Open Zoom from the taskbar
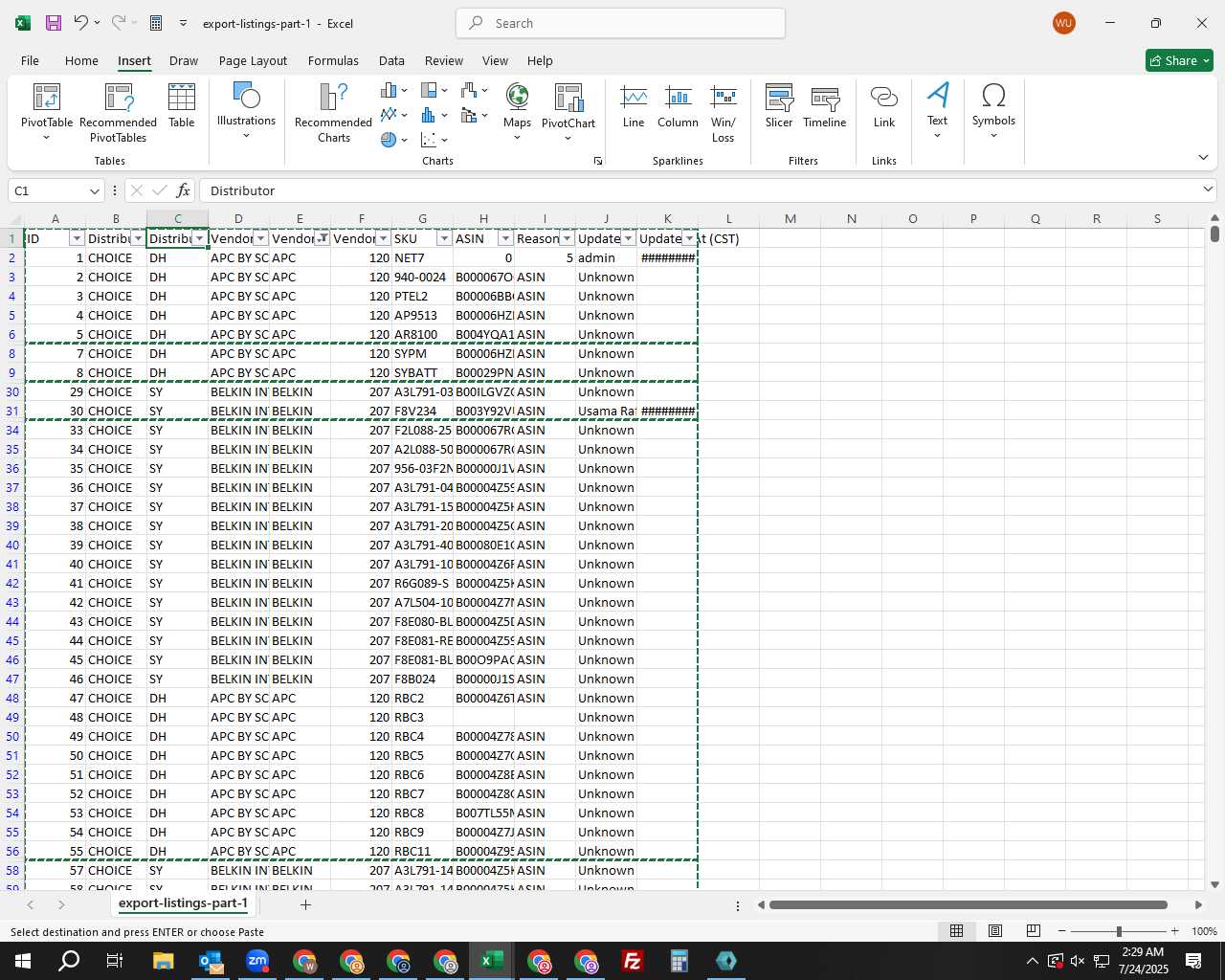This screenshot has height=980, width=1225. (x=257, y=961)
